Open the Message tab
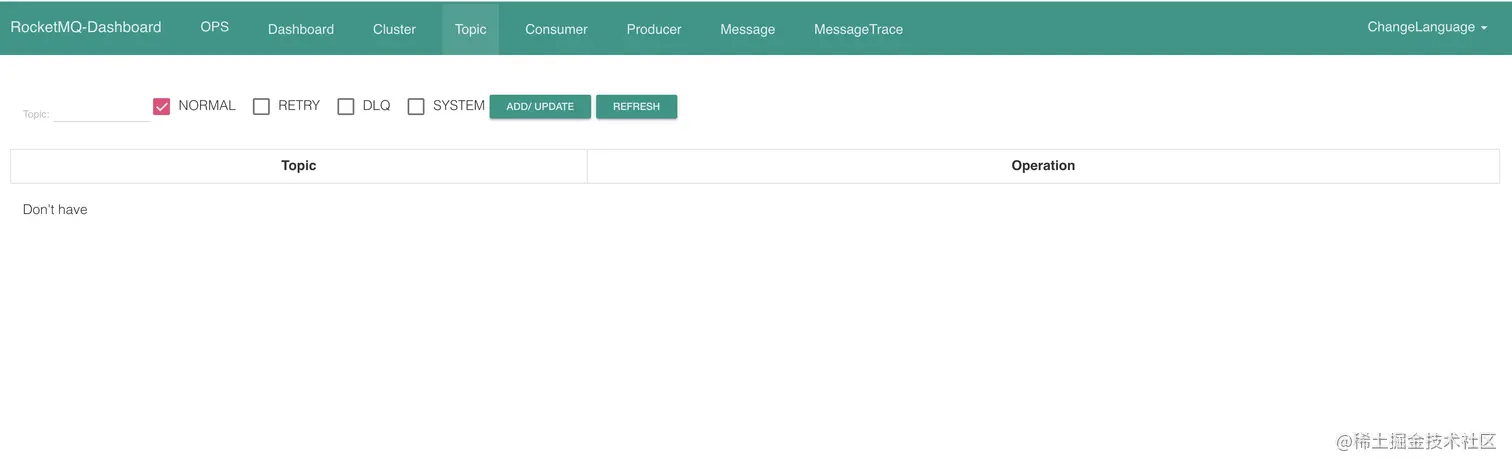Viewport: 1512px width, 467px height. point(748,29)
